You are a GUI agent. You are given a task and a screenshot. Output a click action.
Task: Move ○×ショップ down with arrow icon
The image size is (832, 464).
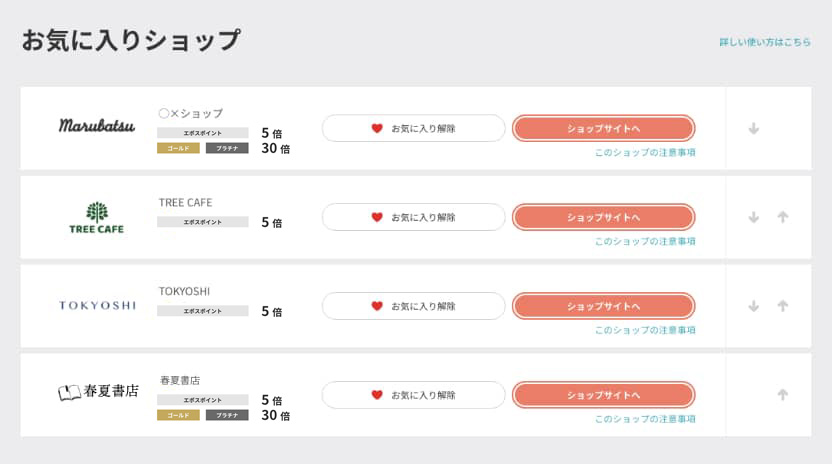(754, 128)
